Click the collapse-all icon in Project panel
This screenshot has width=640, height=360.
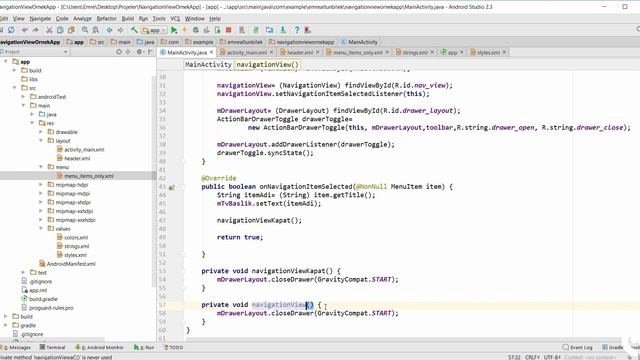click(128, 52)
